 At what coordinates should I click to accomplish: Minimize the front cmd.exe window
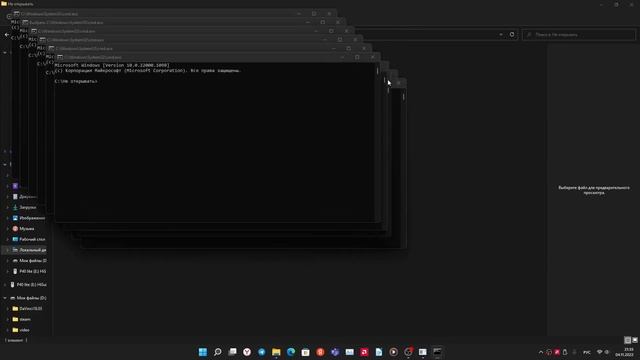(342, 57)
